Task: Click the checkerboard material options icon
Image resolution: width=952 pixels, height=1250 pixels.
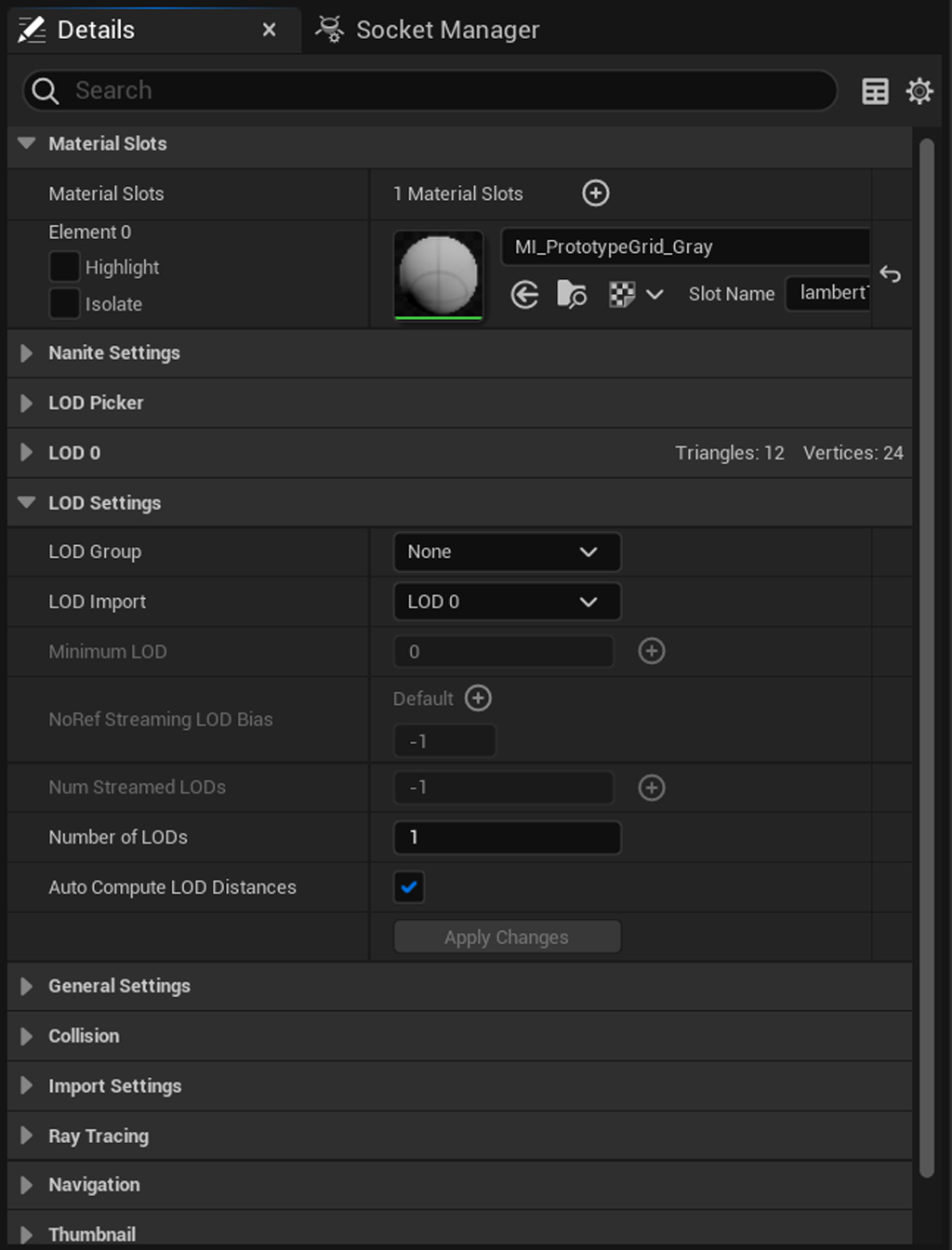Action: point(621,295)
